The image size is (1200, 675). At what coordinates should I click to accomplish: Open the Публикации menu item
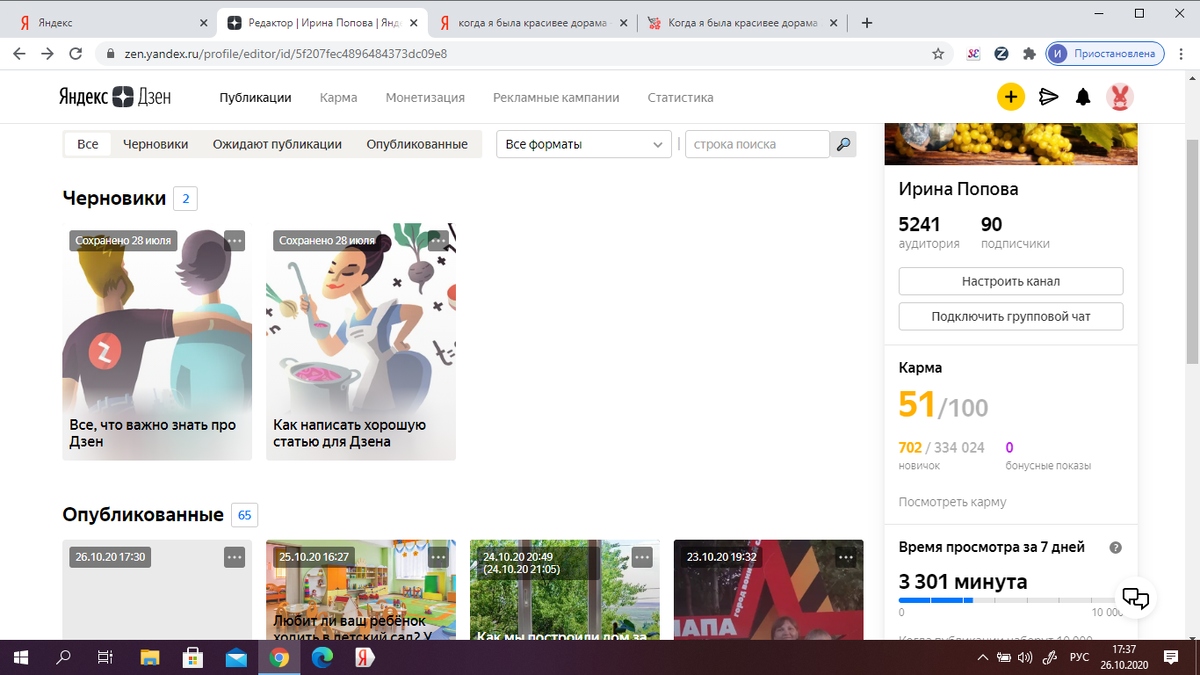click(255, 97)
